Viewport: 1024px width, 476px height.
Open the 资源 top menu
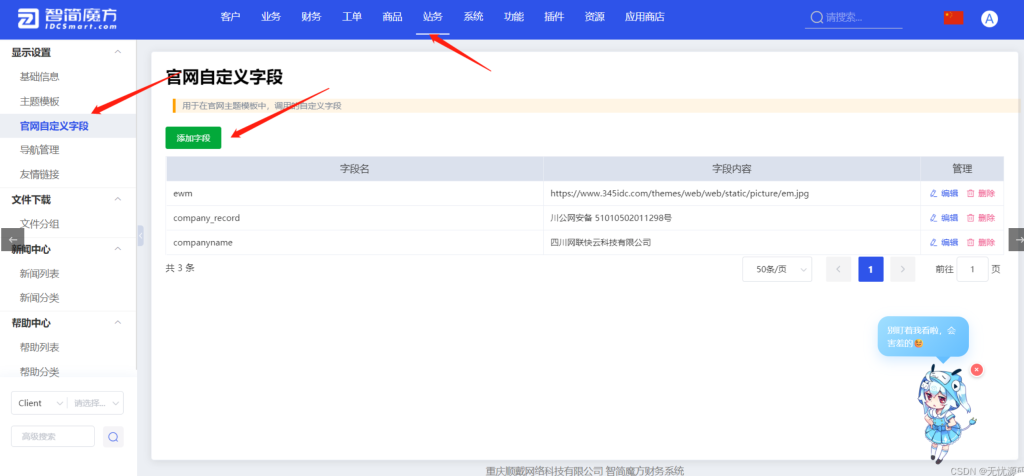click(x=595, y=17)
